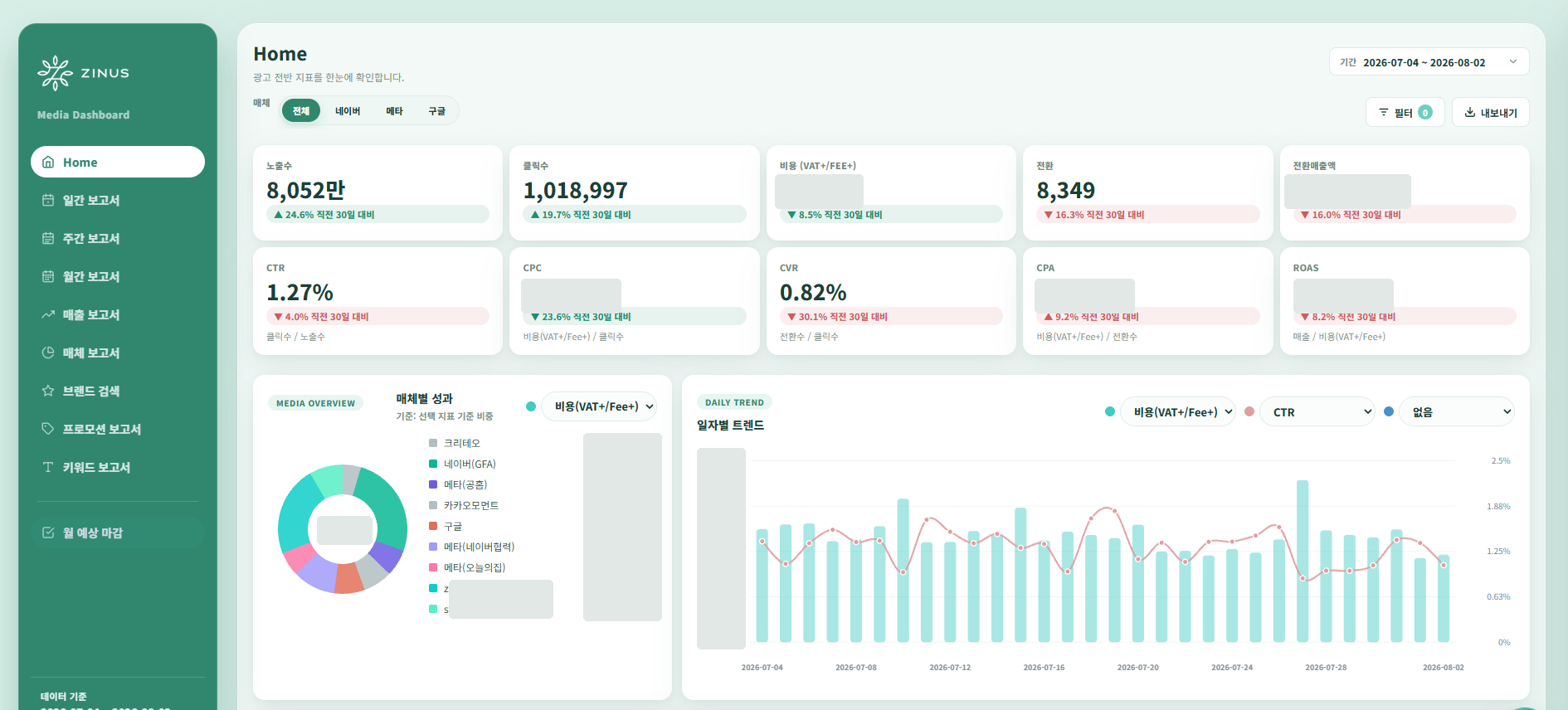The image size is (1568, 710).
Task: Click trend-line icon beside 매출 보고서
Action: click(48, 315)
